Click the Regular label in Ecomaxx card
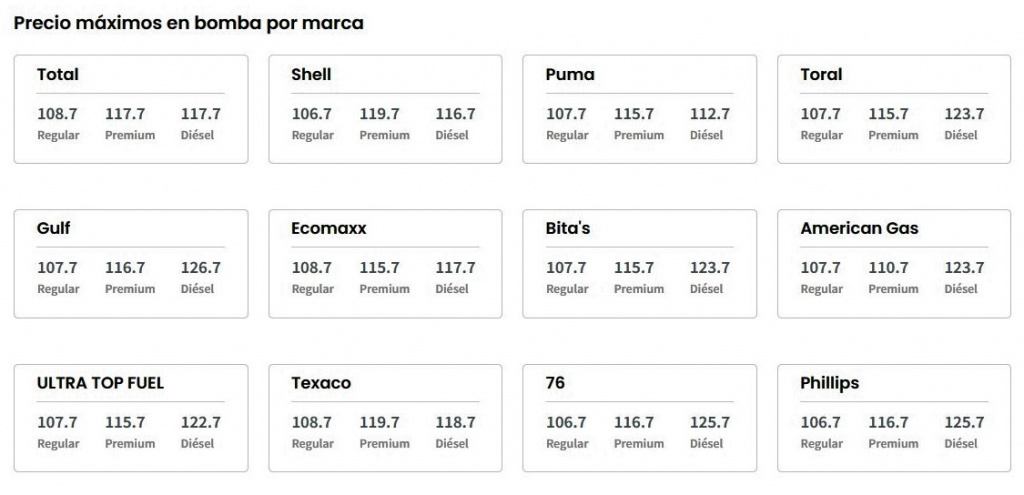The width and height of the screenshot is (1024, 495). click(x=313, y=289)
